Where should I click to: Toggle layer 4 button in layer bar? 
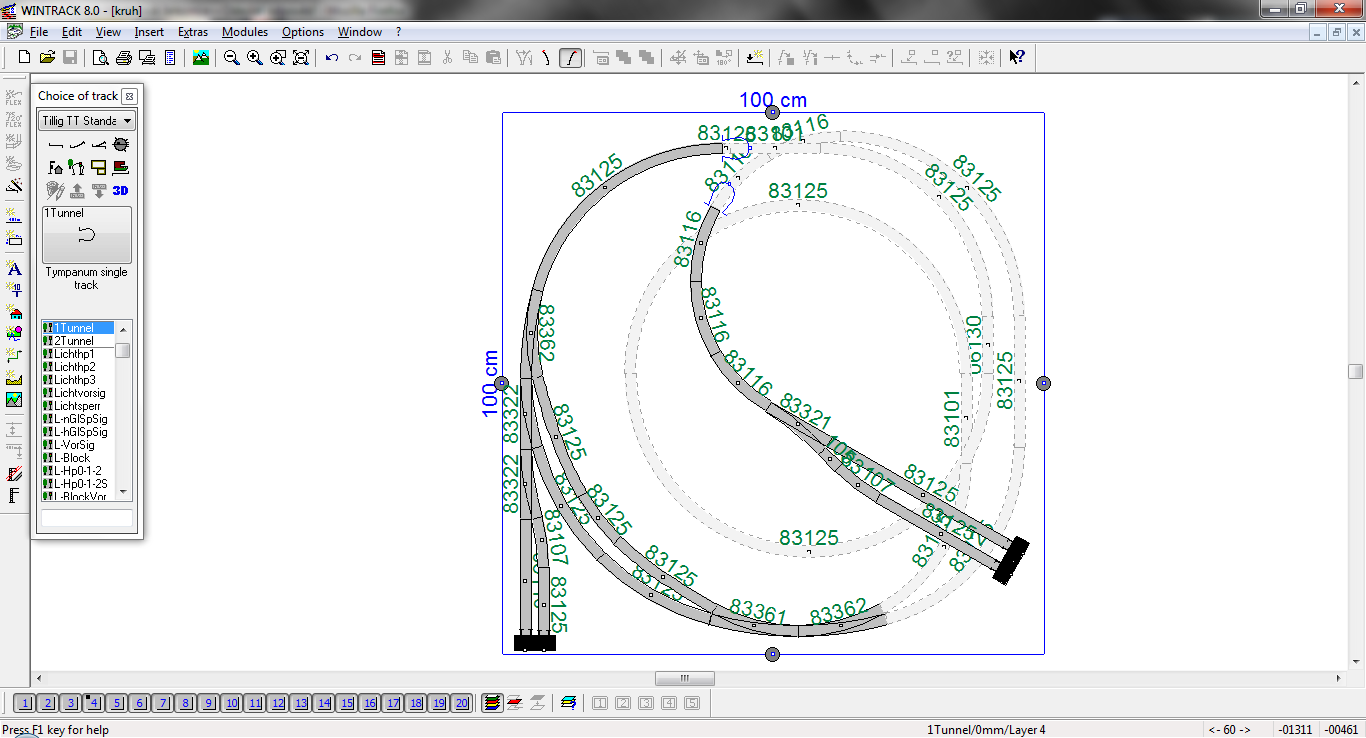[x=93, y=703]
